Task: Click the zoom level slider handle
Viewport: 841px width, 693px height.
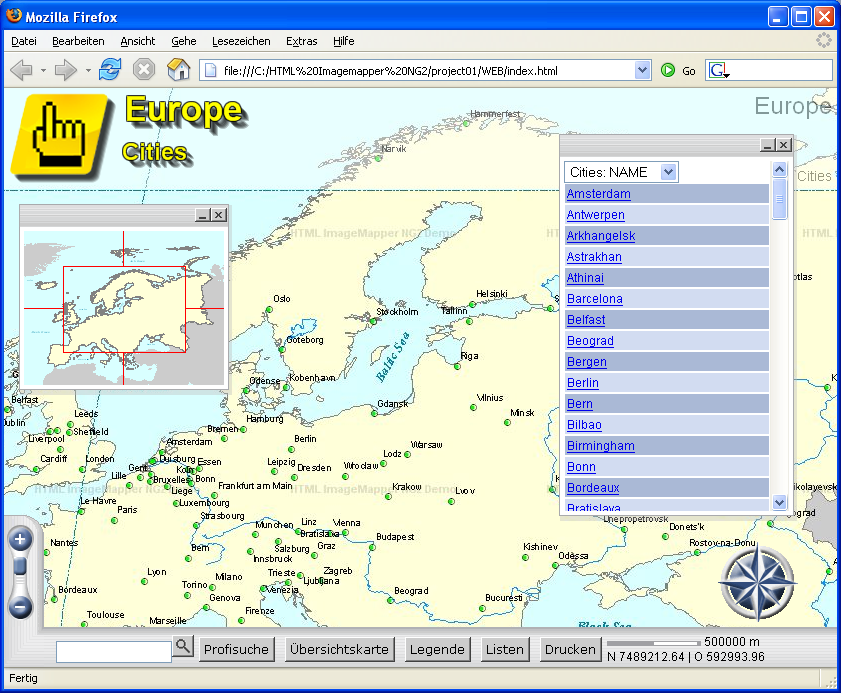Action: click(21, 568)
